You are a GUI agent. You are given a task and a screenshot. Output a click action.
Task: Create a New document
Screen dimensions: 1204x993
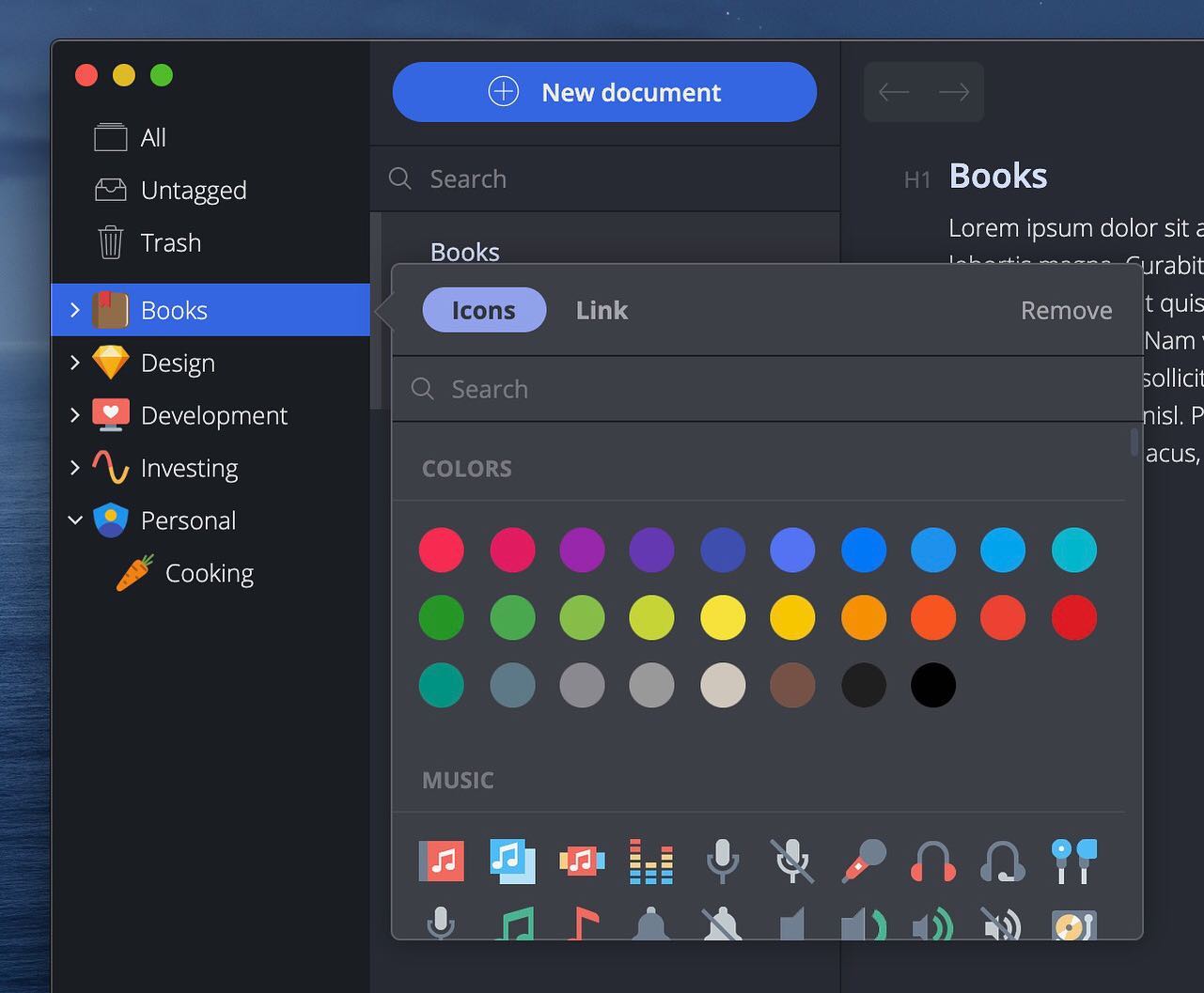[x=604, y=92]
